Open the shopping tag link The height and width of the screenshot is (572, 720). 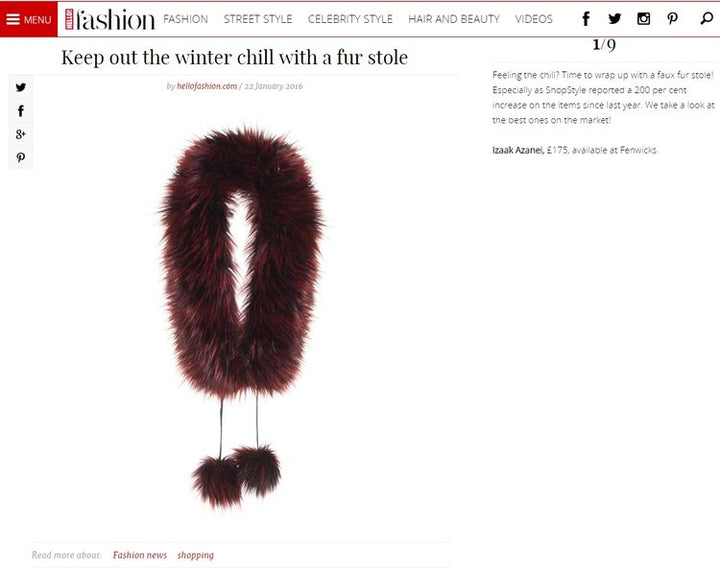196,555
